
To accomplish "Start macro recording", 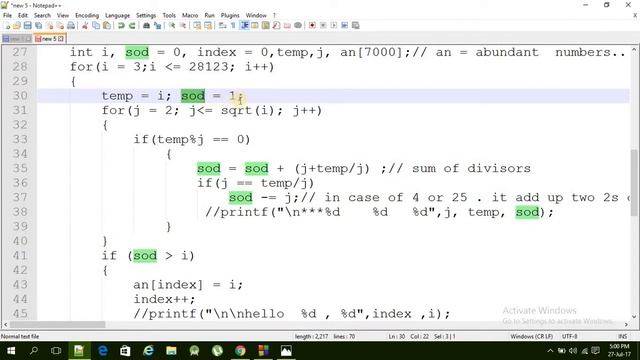I will coord(312,25).
